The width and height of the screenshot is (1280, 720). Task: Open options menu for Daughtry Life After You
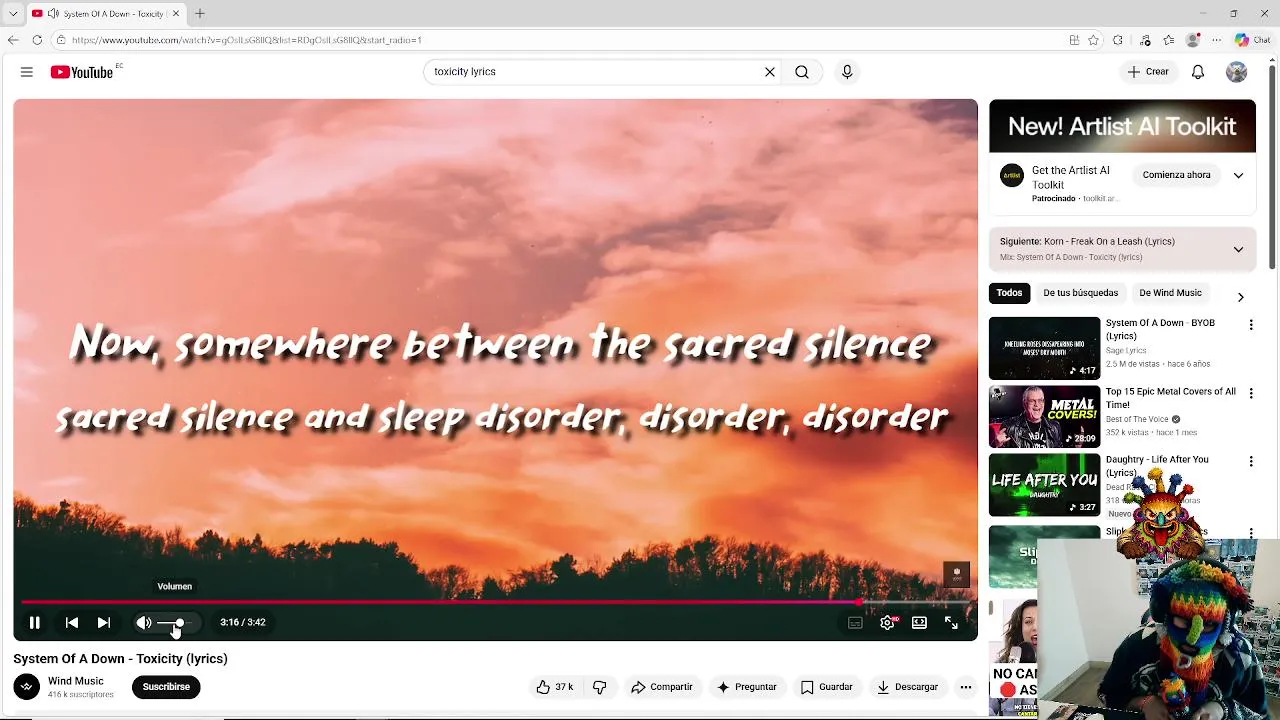1251,461
